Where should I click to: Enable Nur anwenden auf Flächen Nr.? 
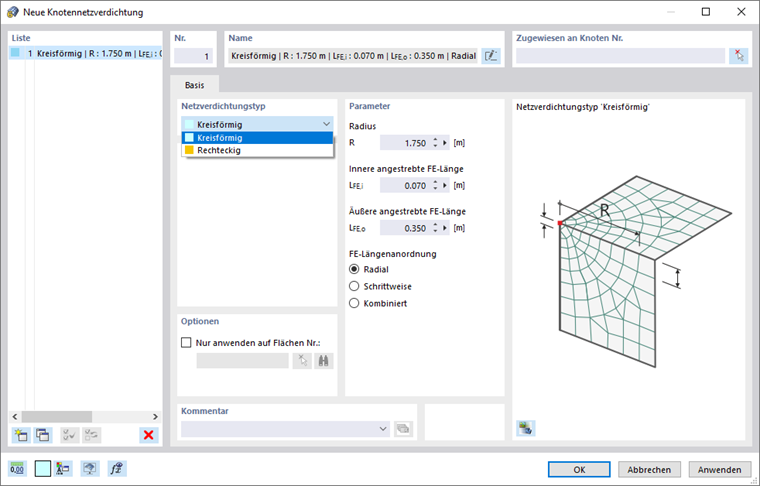coord(186,343)
